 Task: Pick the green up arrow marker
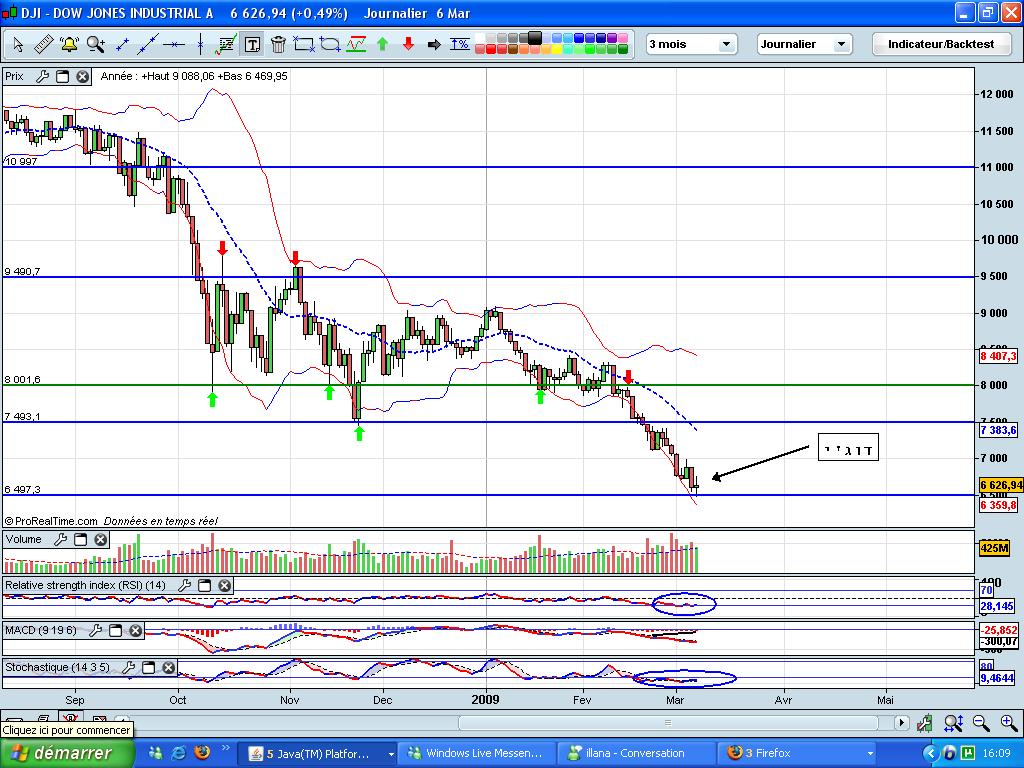pos(383,44)
